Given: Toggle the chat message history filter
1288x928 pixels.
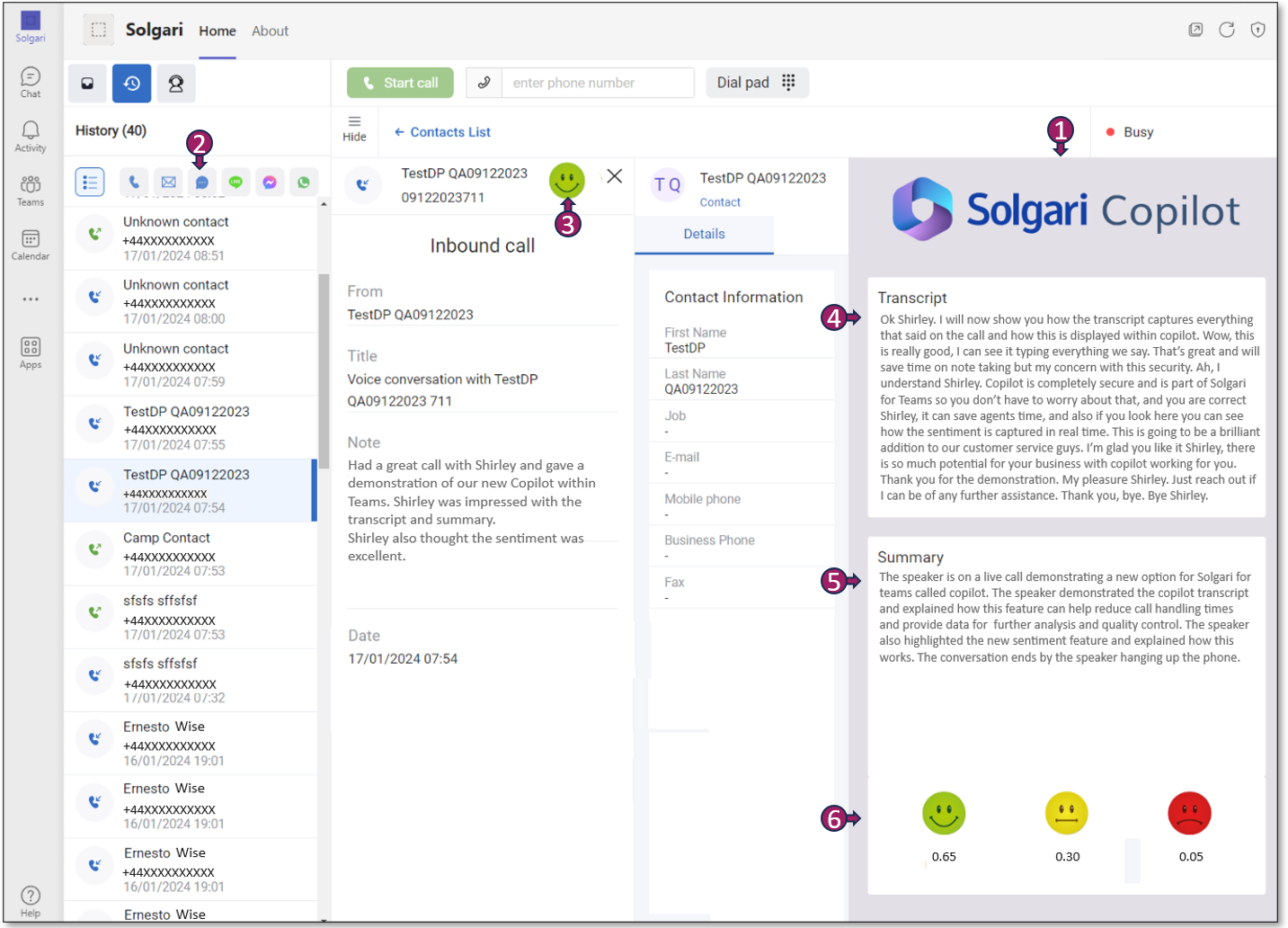Looking at the screenshot, I should coord(201,183).
